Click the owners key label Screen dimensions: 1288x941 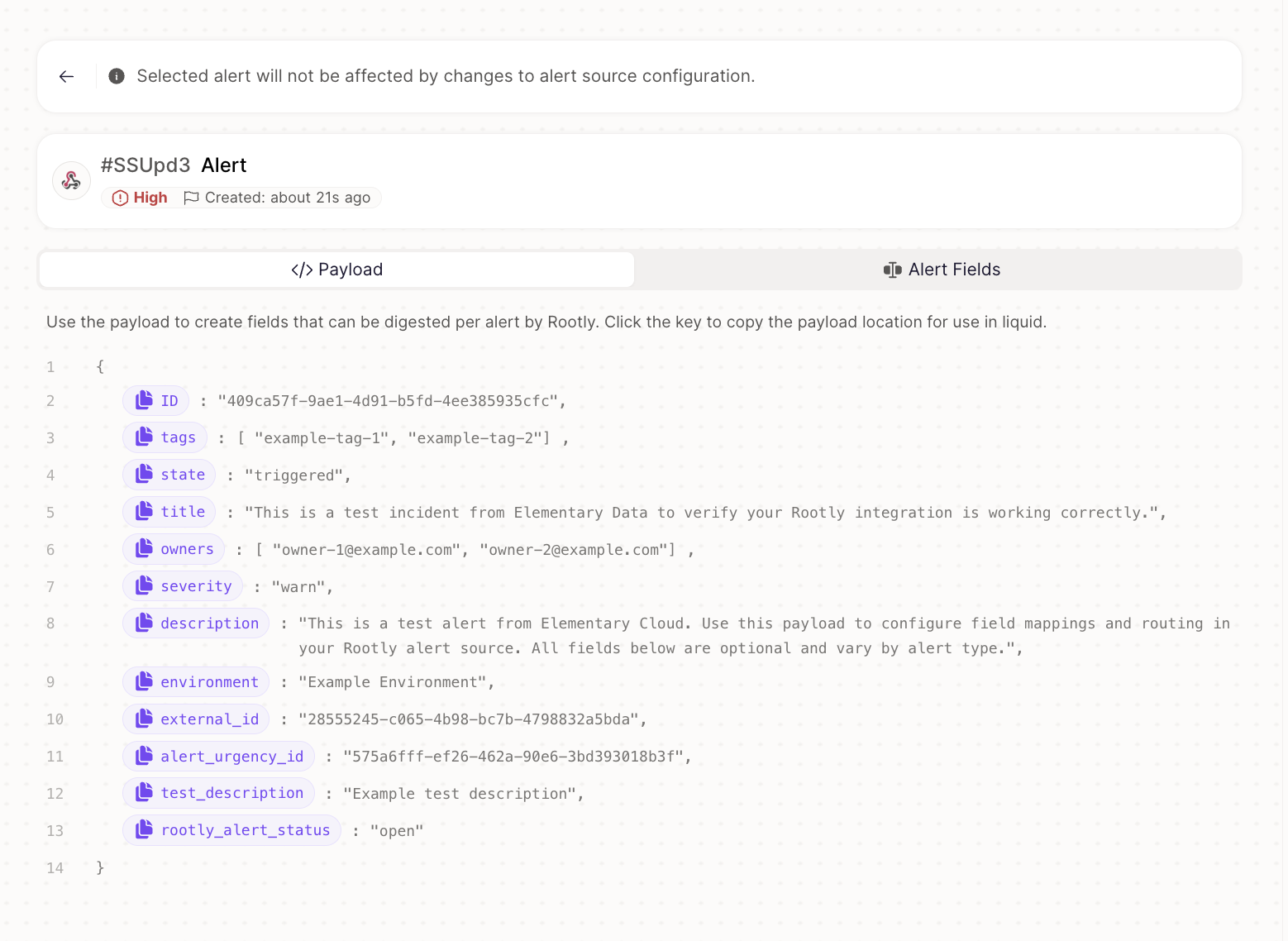click(x=187, y=549)
